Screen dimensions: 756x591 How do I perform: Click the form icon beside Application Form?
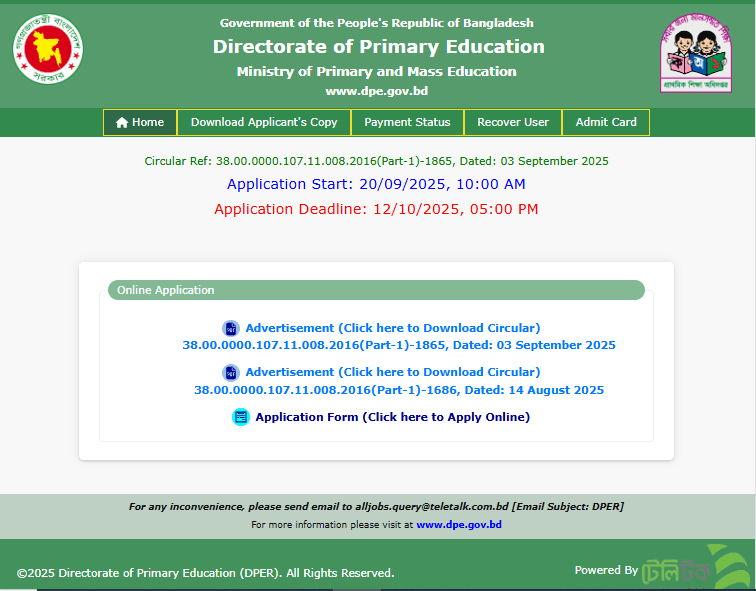(241, 417)
